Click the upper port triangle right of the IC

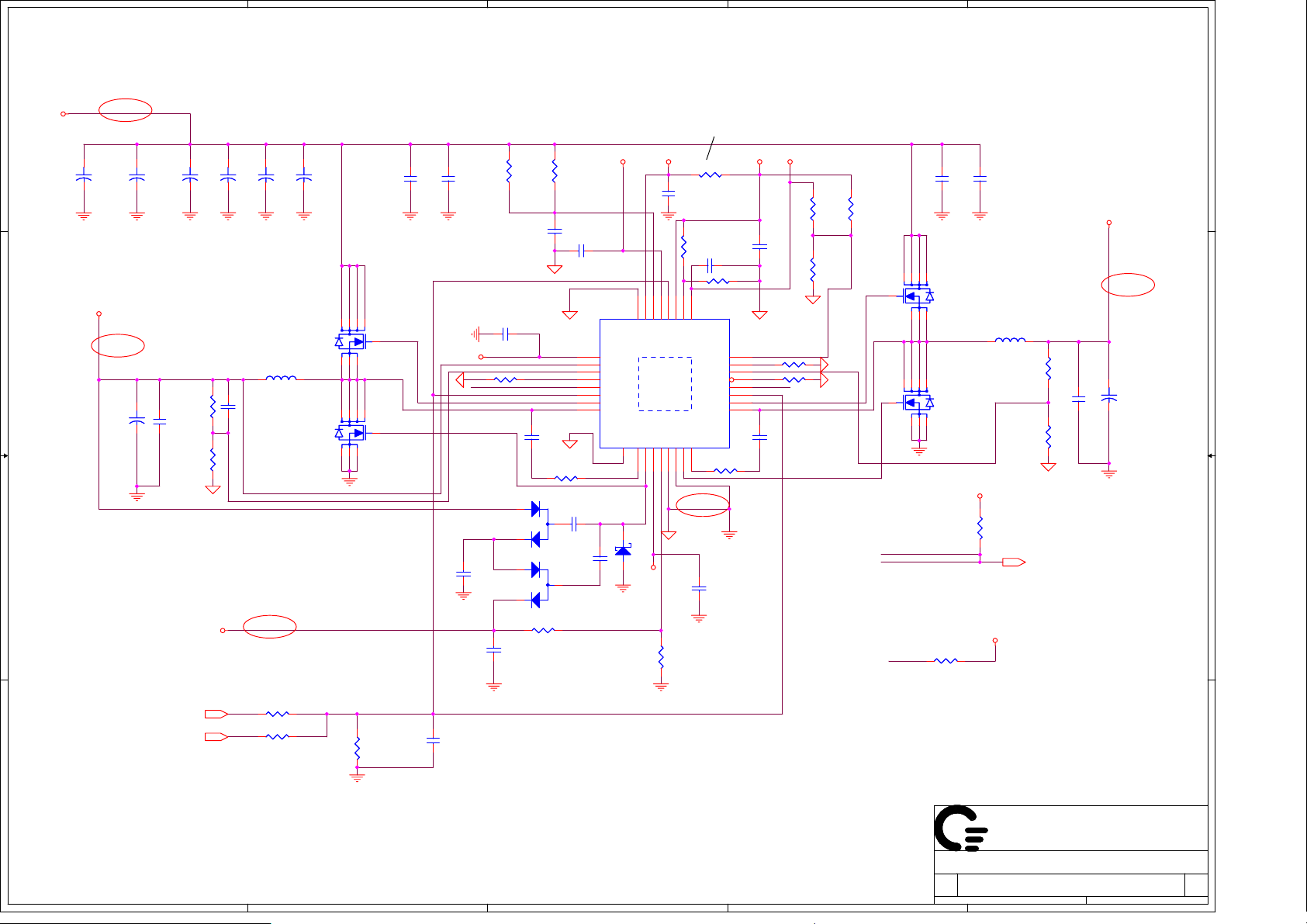tap(825, 364)
